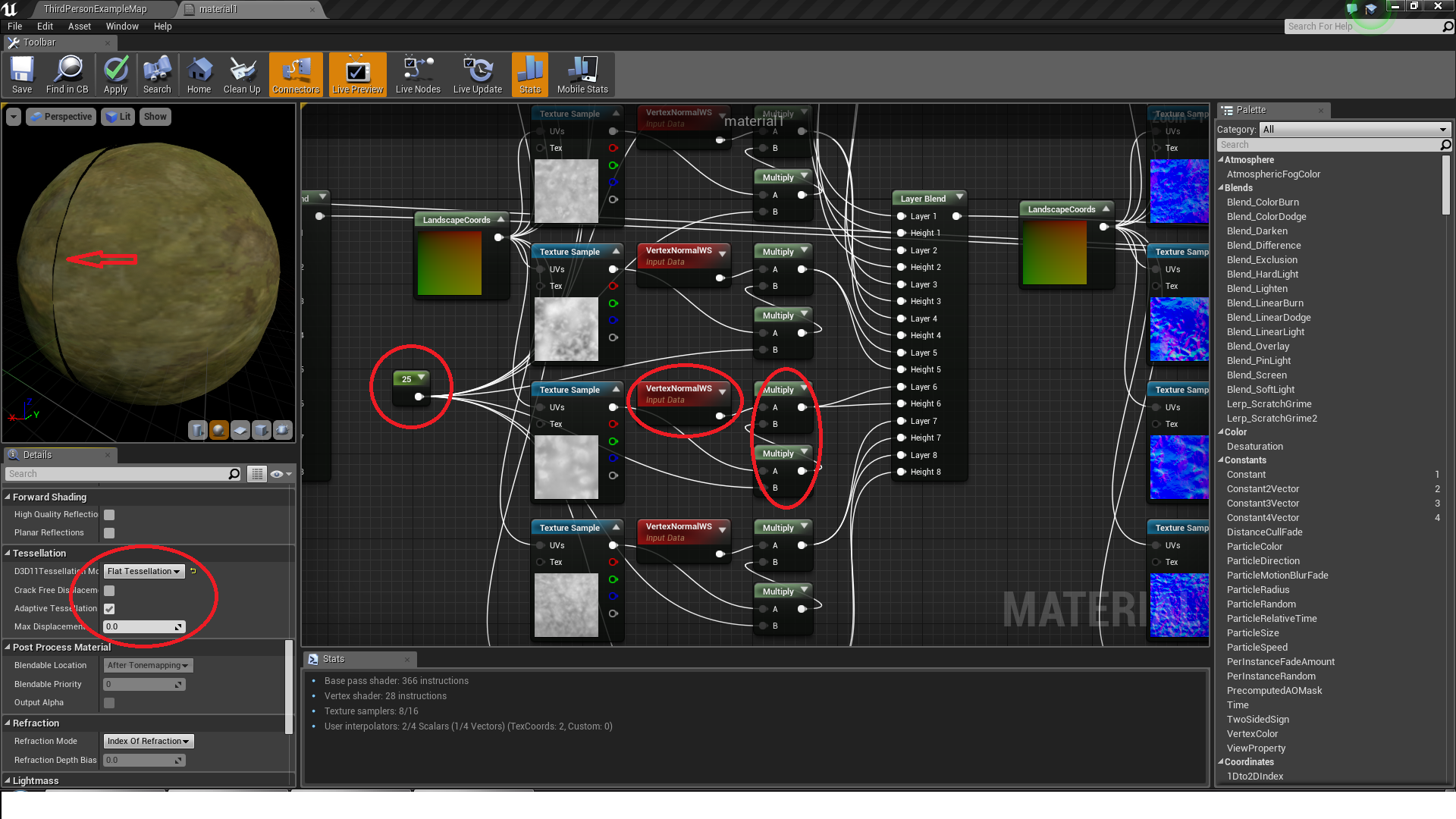Click Find in CB toolbar icon
Screen dimensions: 1456x819
[67, 74]
